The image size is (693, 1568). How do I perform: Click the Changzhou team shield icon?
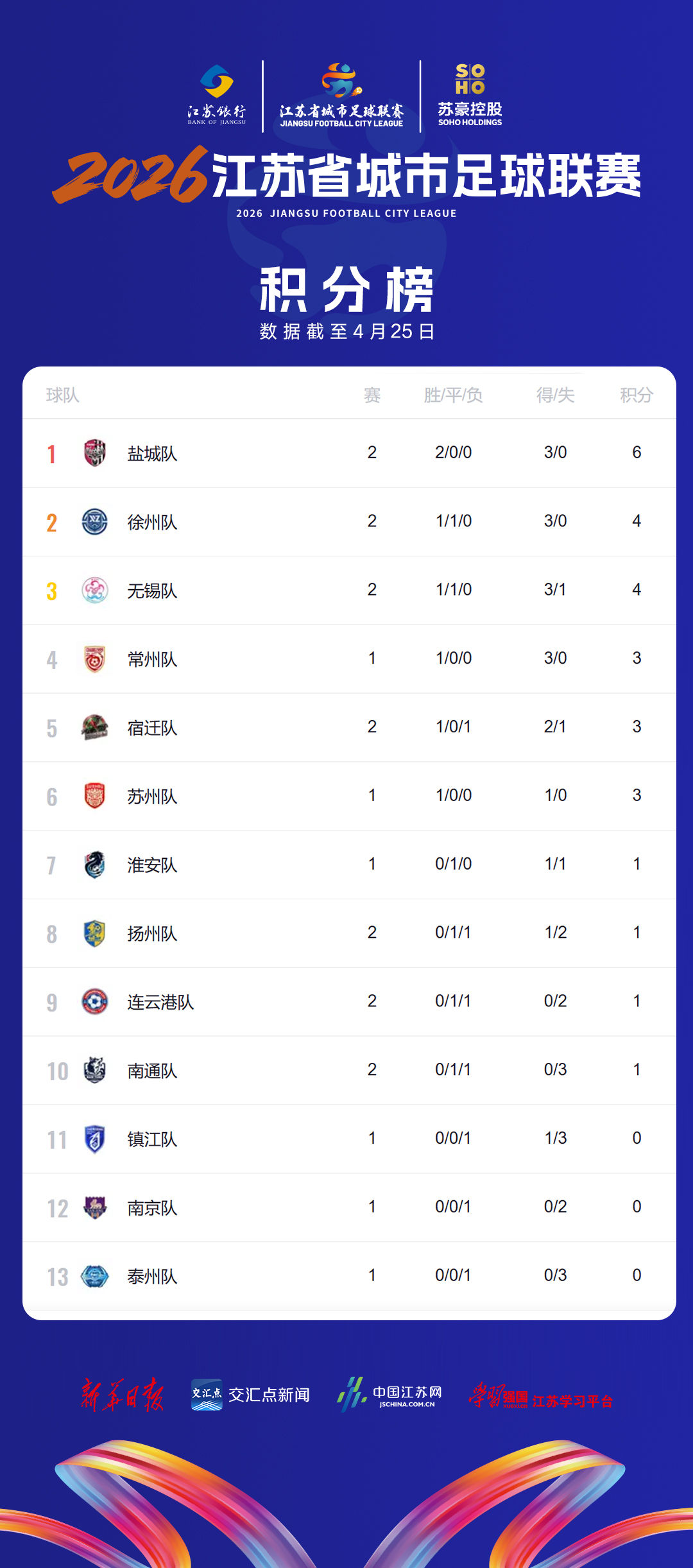(x=95, y=659)
